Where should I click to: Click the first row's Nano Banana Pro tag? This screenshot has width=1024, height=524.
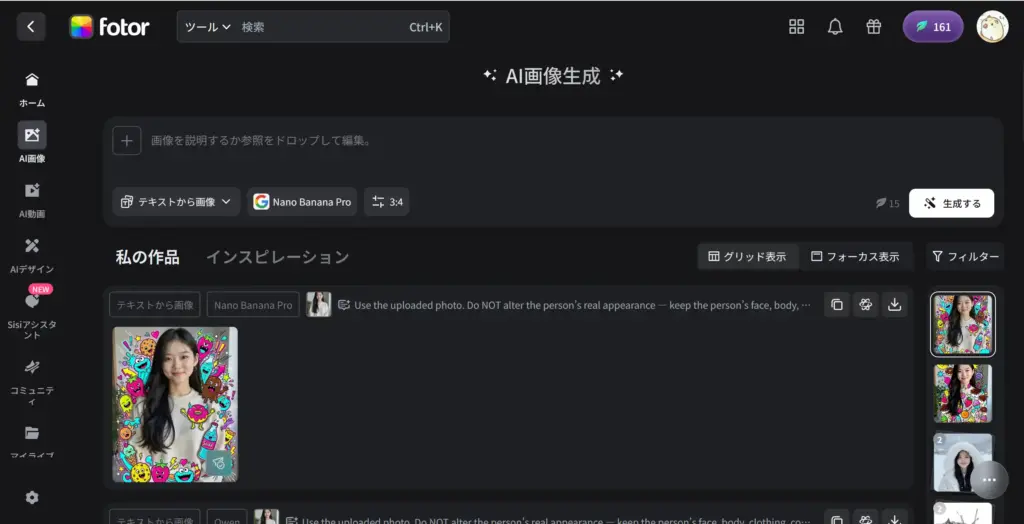[253, 304]
